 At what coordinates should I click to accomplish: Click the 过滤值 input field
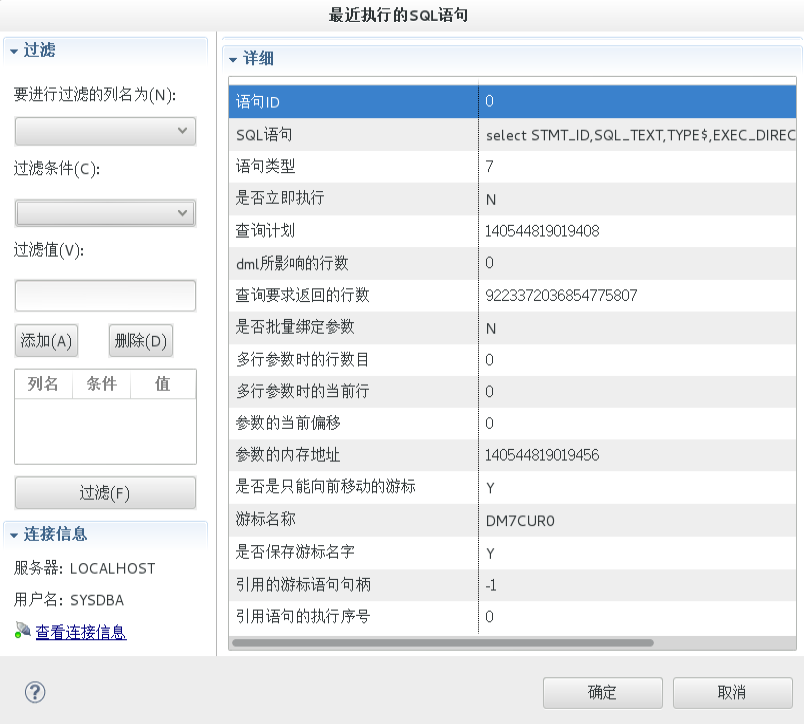(x=104, y=295)
